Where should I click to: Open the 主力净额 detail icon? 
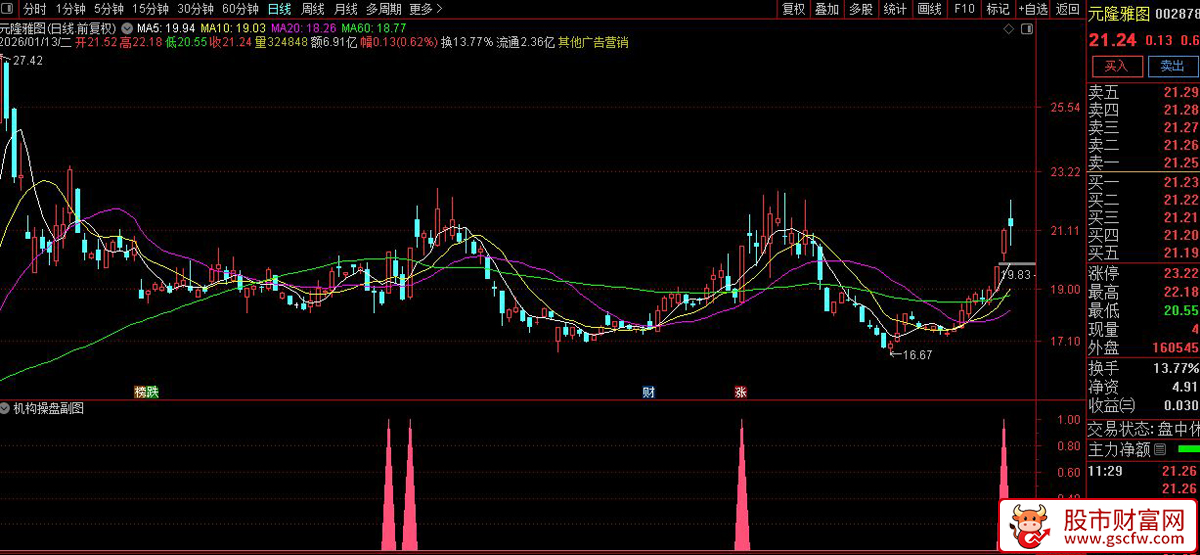(x=1161, y=450)
